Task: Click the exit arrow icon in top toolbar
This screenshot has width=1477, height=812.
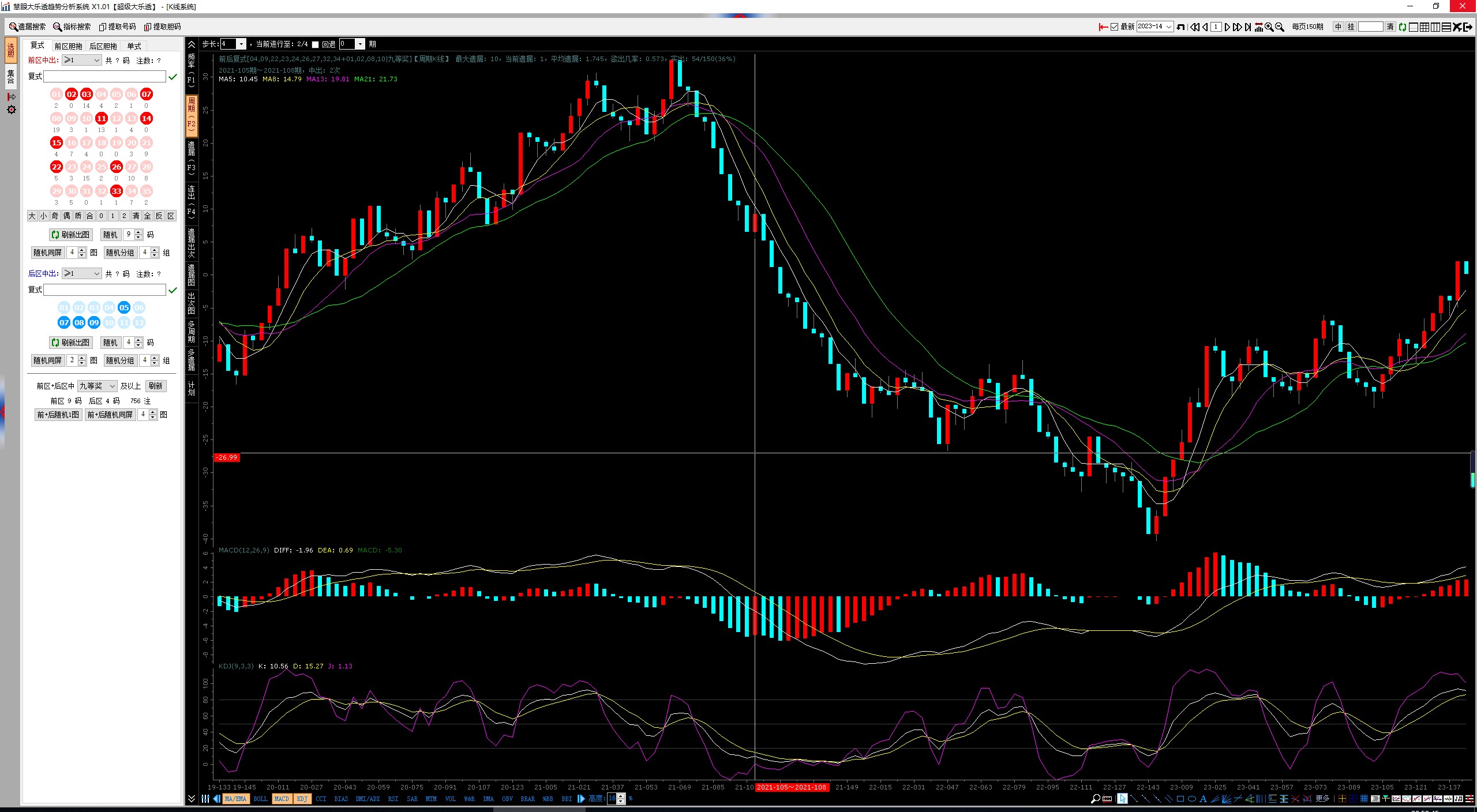Action: coord(1468,27)
